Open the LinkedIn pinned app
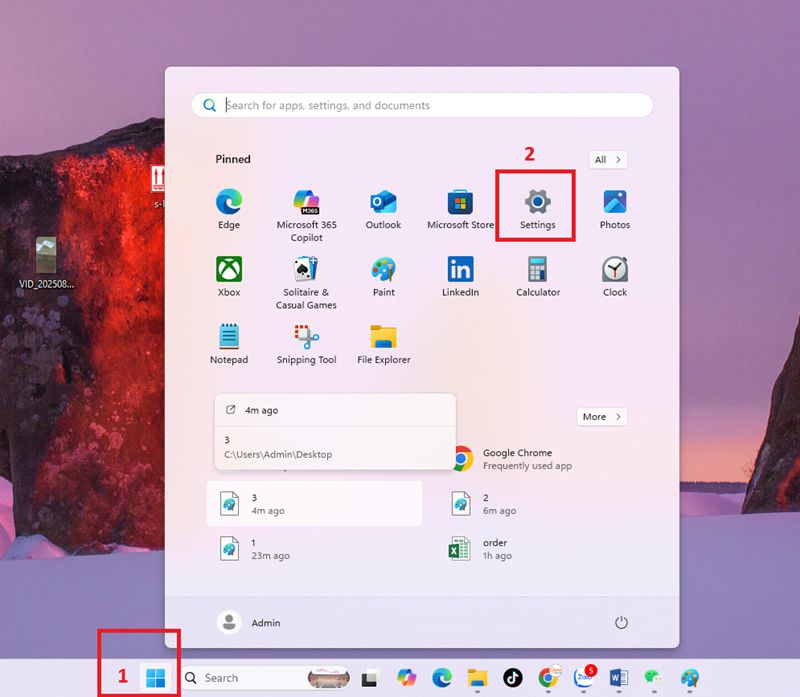 (460, 277)
